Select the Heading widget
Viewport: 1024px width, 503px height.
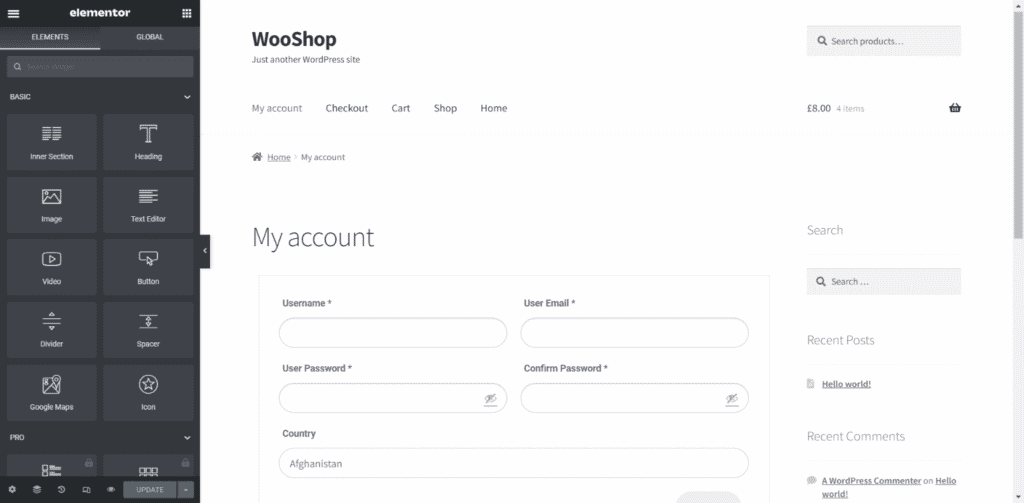click(x=148, y=142)
